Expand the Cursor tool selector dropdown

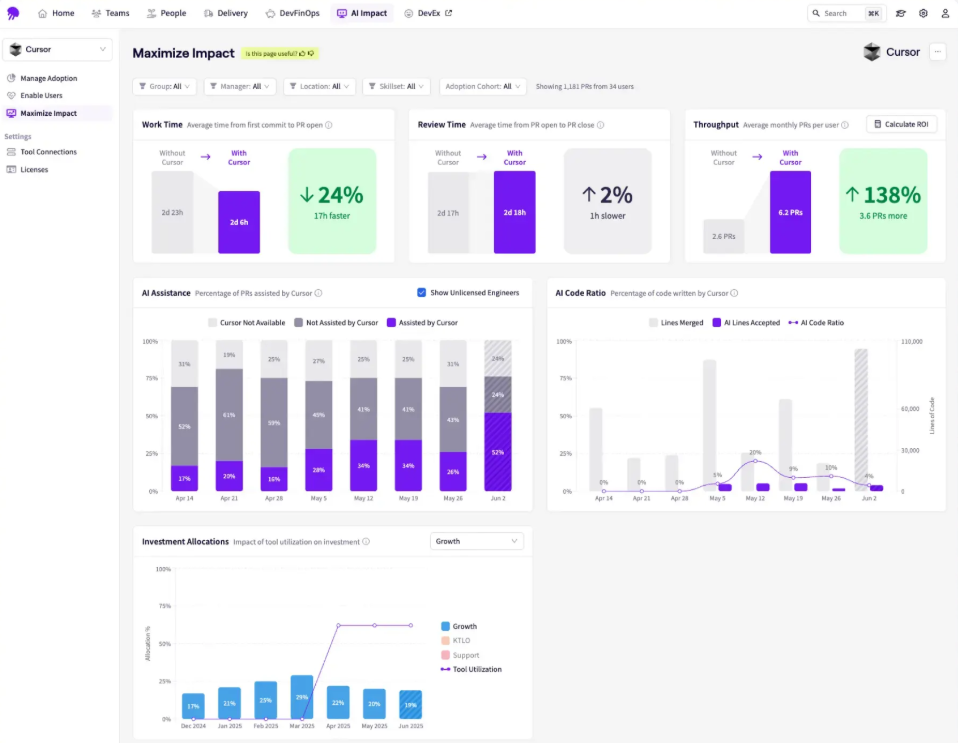pos(58,49)
